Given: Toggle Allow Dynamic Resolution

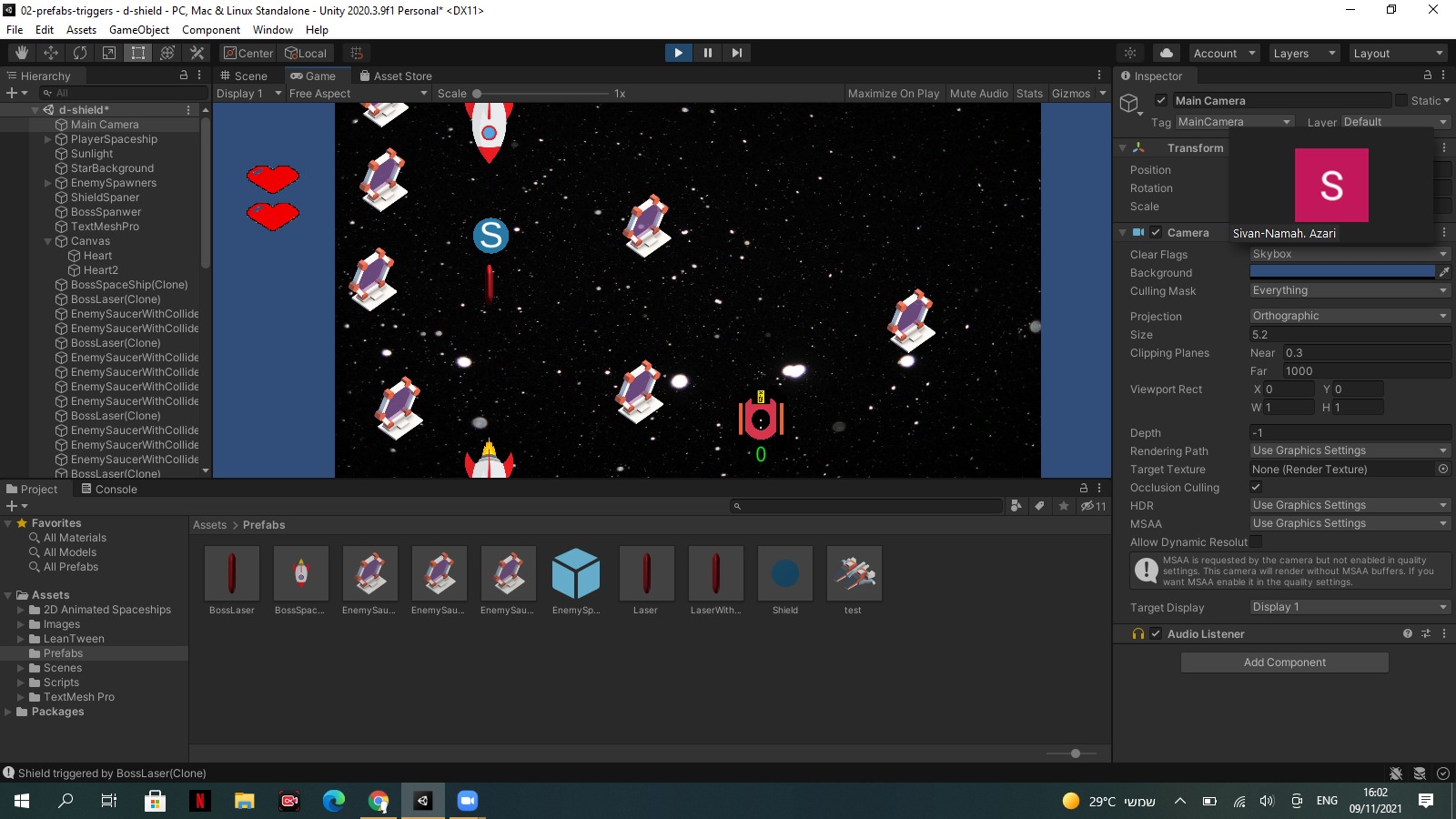Looking at the screenshot, I should 1256,541.
